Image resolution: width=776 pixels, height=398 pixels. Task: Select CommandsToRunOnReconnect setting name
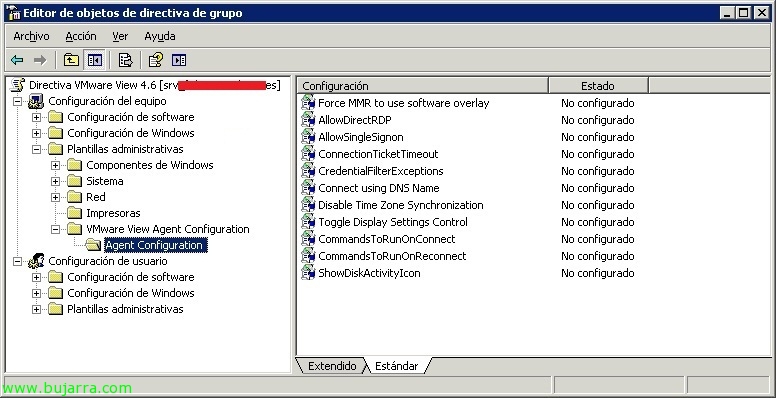[x=392, y=256]
